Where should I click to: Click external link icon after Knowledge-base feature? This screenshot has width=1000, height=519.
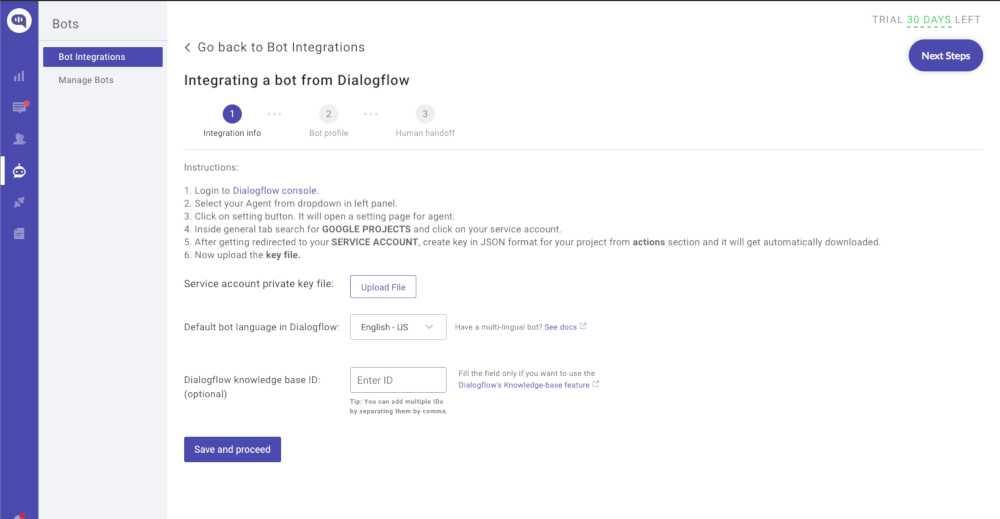tap(596, 384)
